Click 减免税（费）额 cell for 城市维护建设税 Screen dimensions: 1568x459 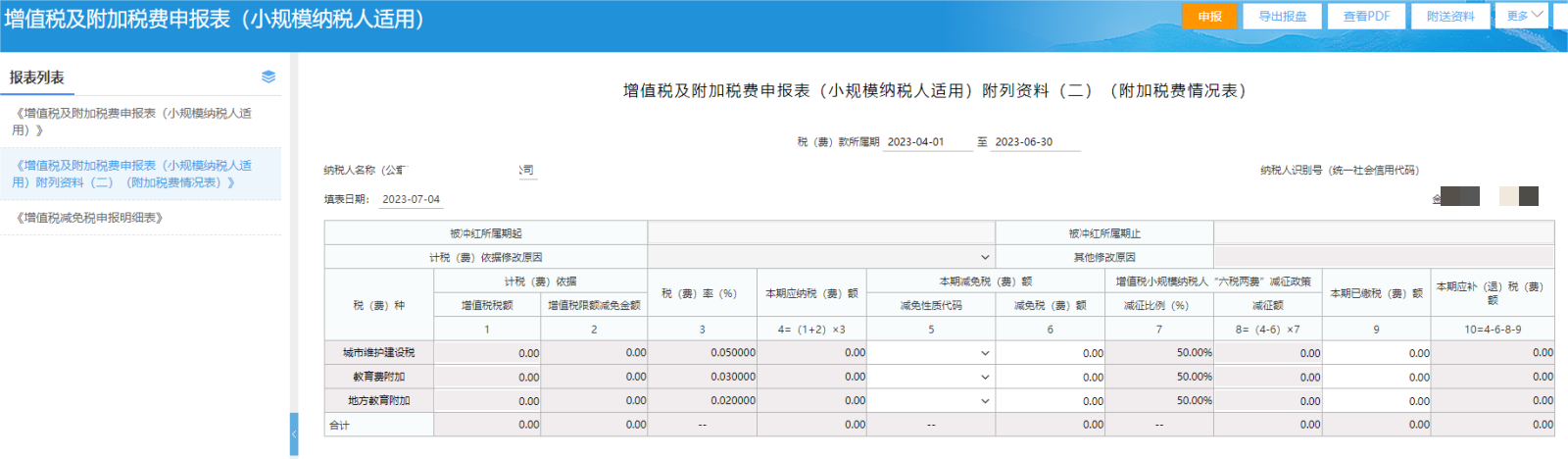pos(1050,353)
